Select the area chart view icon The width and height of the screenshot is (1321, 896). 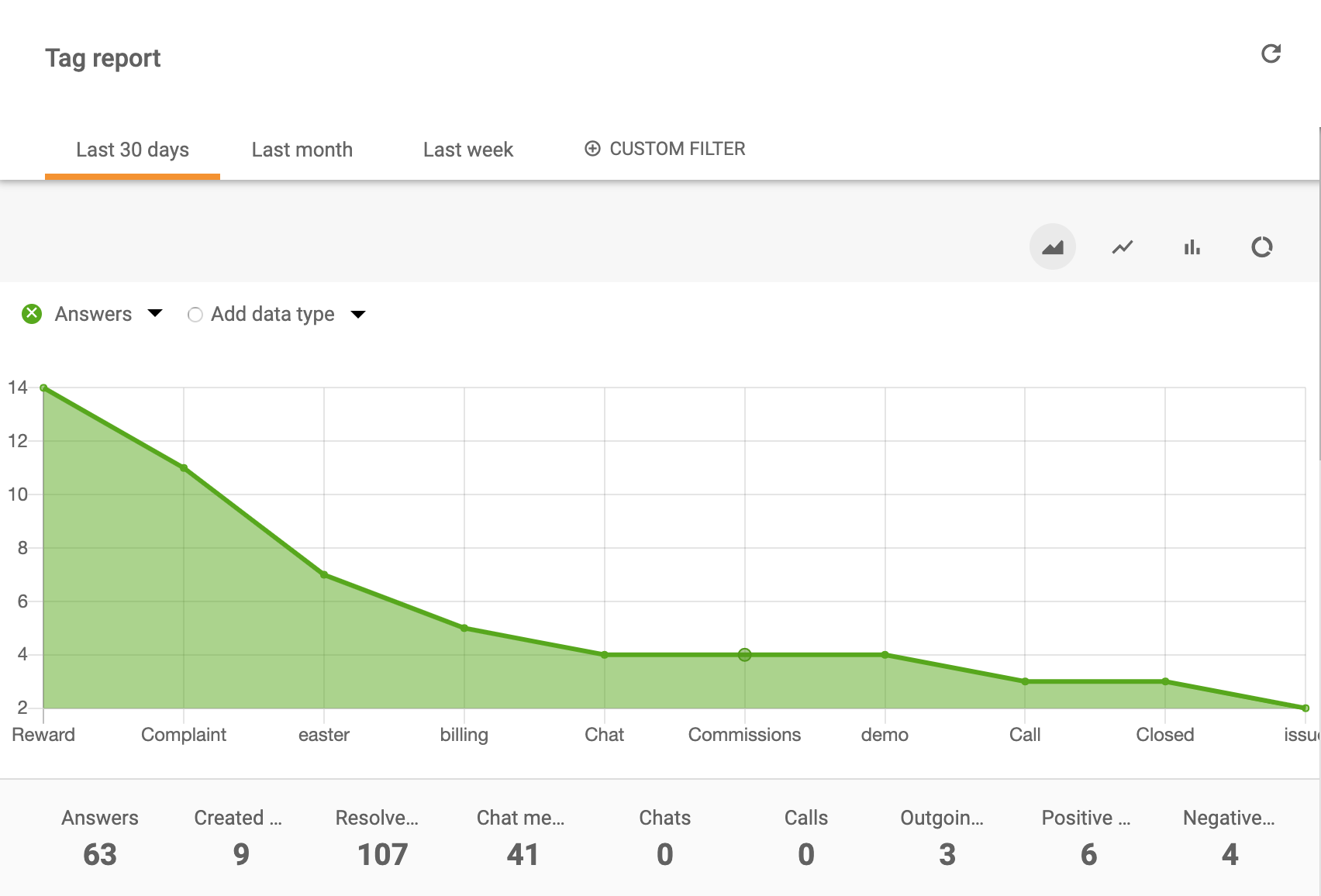[1052, 247]
